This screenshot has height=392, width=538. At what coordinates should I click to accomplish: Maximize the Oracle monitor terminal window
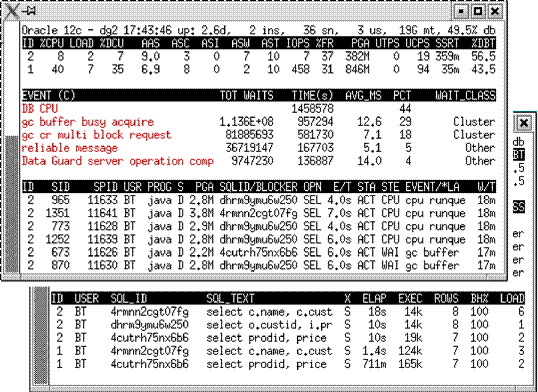coord(478,11)
